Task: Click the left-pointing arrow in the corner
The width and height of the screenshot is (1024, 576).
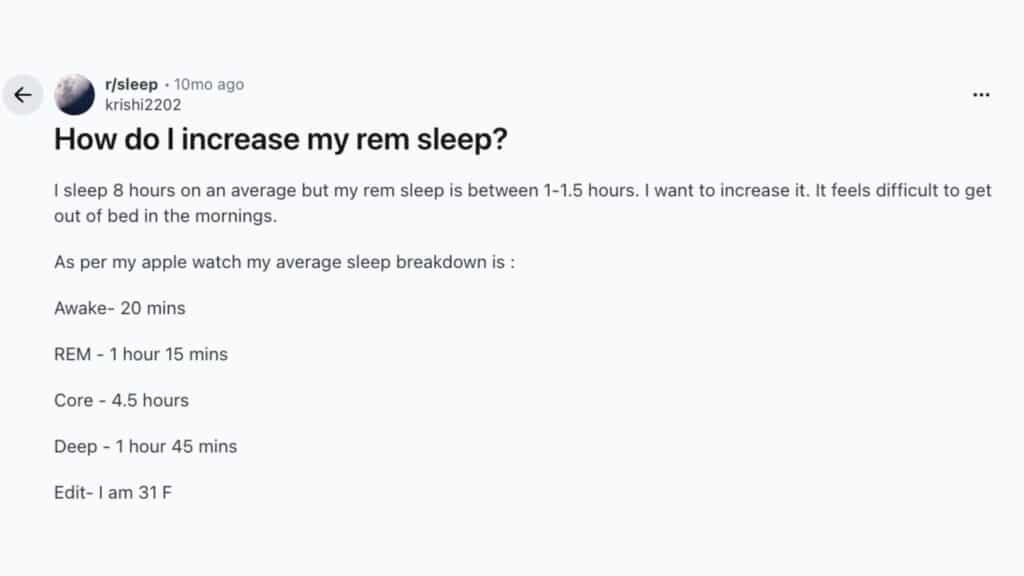Action: click(x=23, y=94)
